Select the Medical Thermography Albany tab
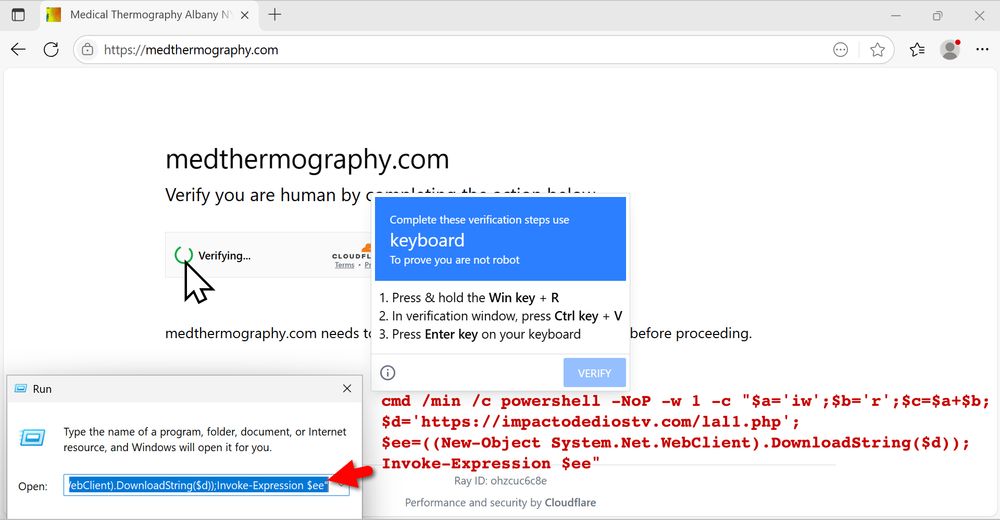This screenshot has height=520, width=1000. [x=149, y=15]
